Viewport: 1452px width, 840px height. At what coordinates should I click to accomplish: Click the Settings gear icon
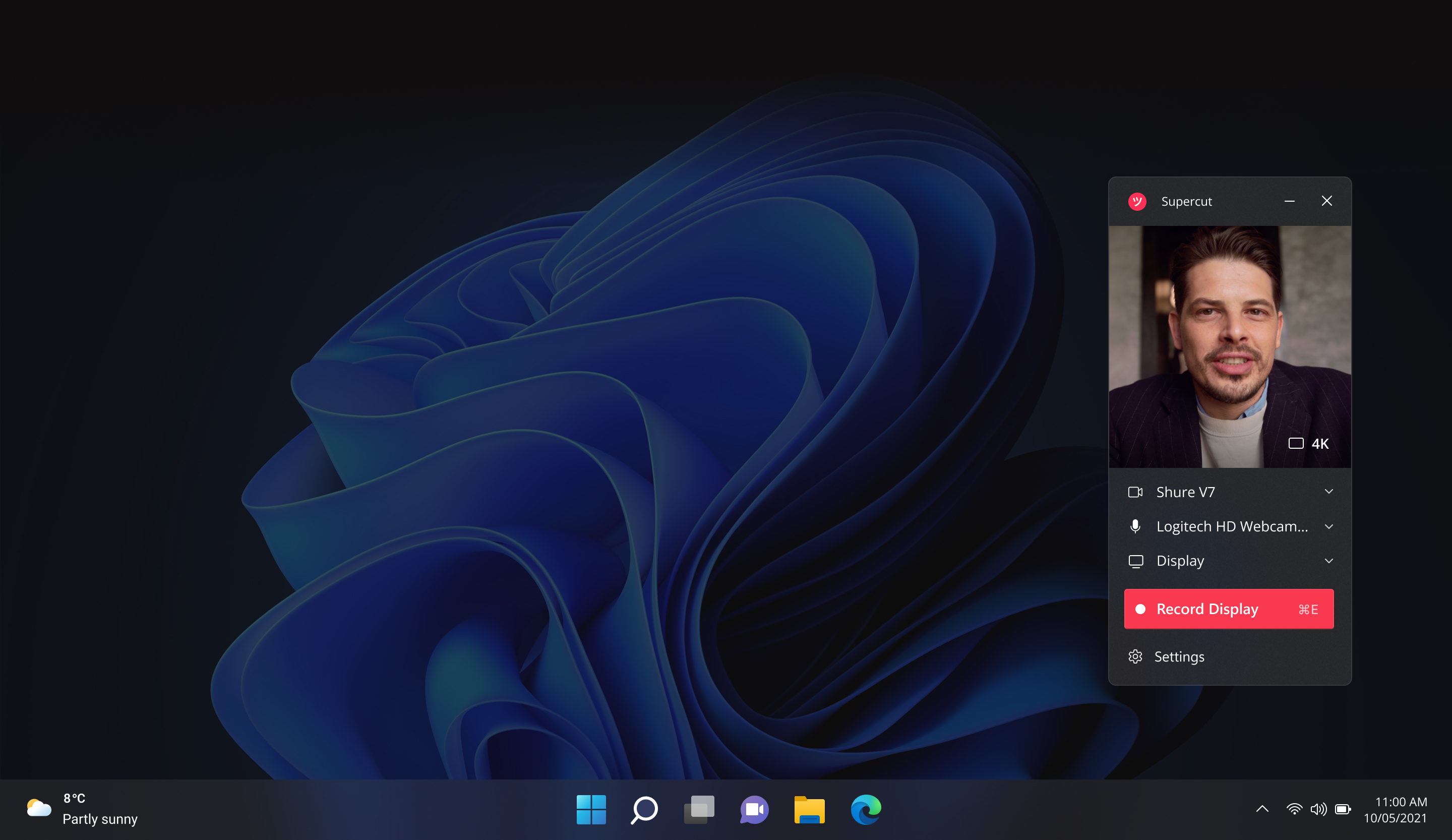coord(1135,657)
